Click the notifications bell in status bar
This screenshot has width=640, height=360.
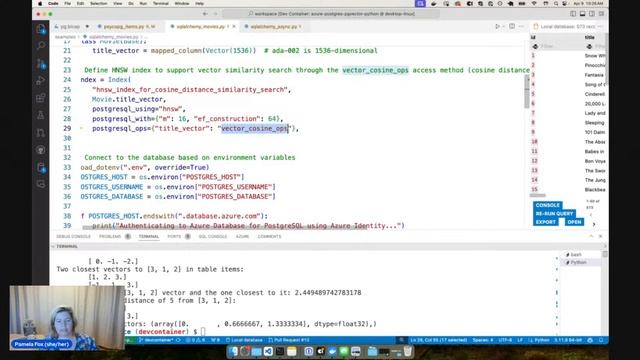pos(601,340)
